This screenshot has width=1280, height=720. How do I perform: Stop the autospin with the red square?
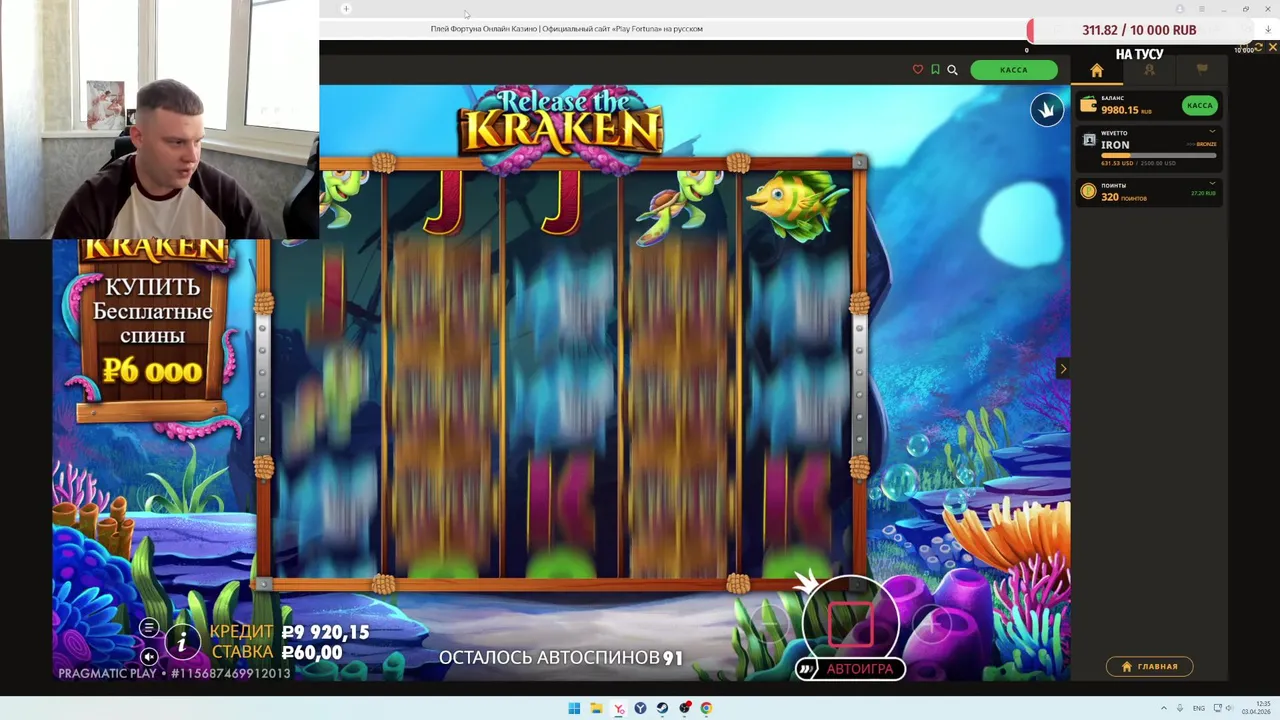(851, 624)
